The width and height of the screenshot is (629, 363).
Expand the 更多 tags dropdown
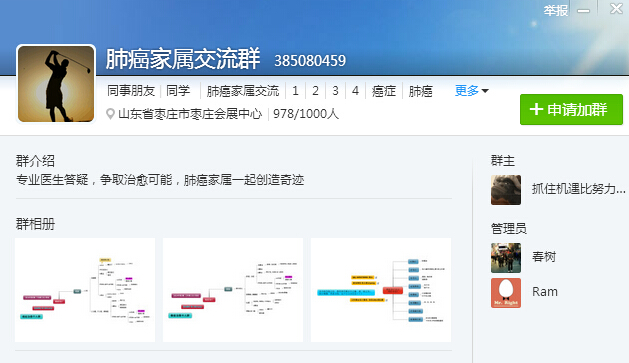click(471, 91)
